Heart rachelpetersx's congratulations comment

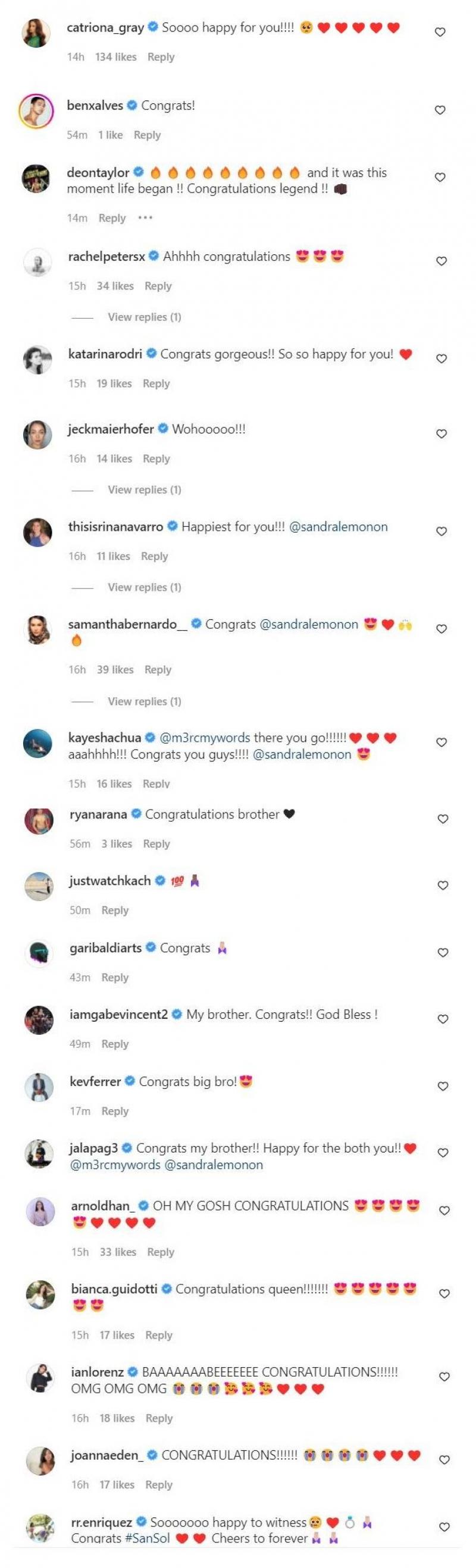click(441, 261)
